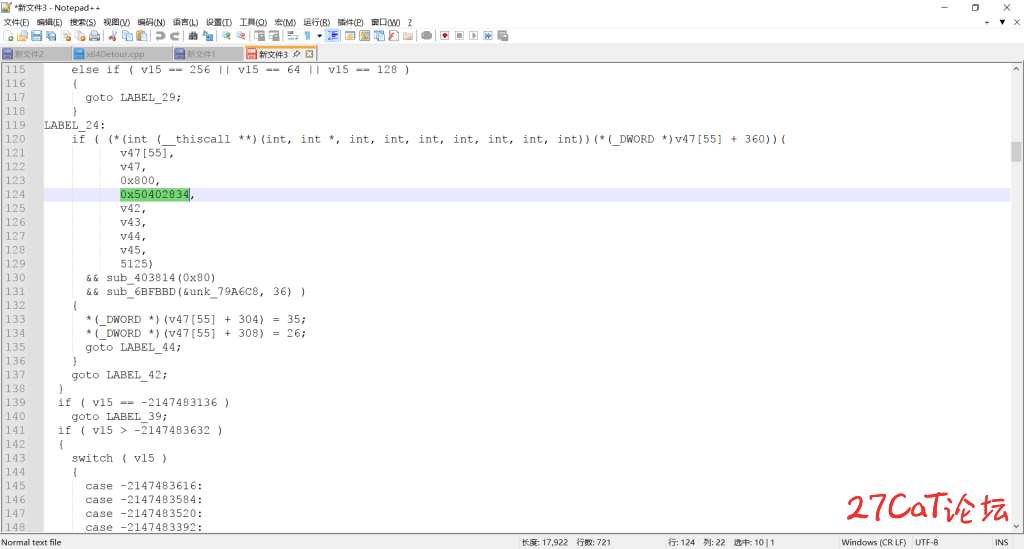Viewport: 1024px width, 549px height.
Task: Open the user-defined language dialog icon
Action: [350, 36]
